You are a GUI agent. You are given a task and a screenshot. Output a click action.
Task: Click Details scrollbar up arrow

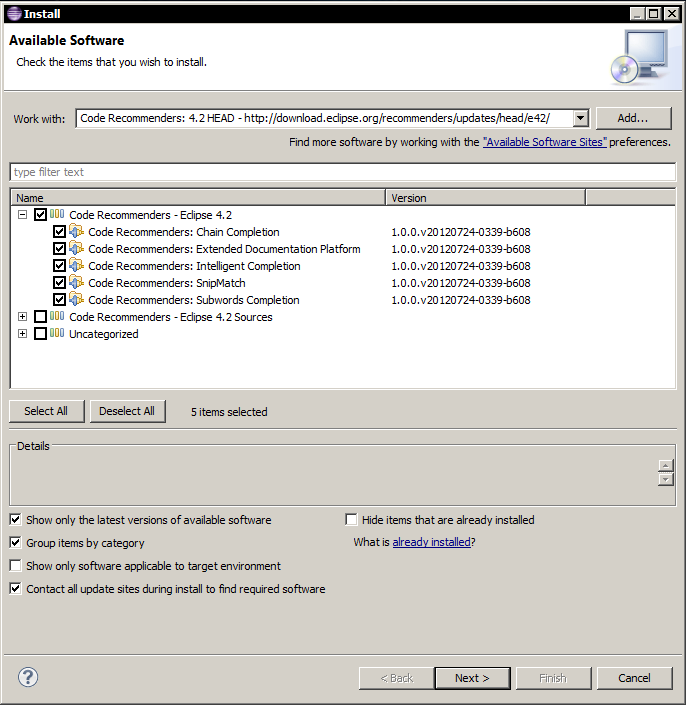tap(665, 465)
